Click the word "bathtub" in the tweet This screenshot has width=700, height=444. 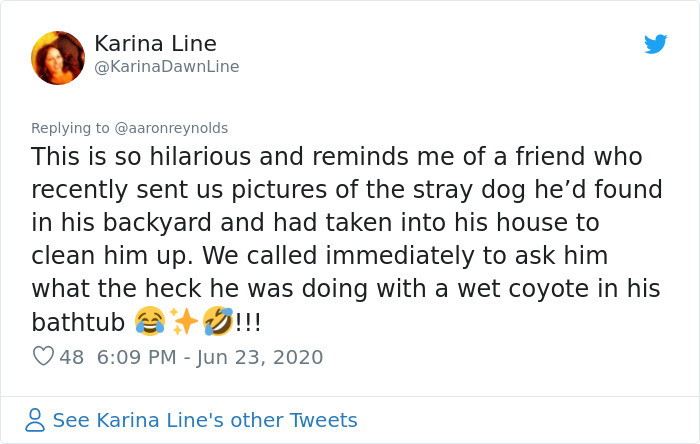click(x=78, y=323)
